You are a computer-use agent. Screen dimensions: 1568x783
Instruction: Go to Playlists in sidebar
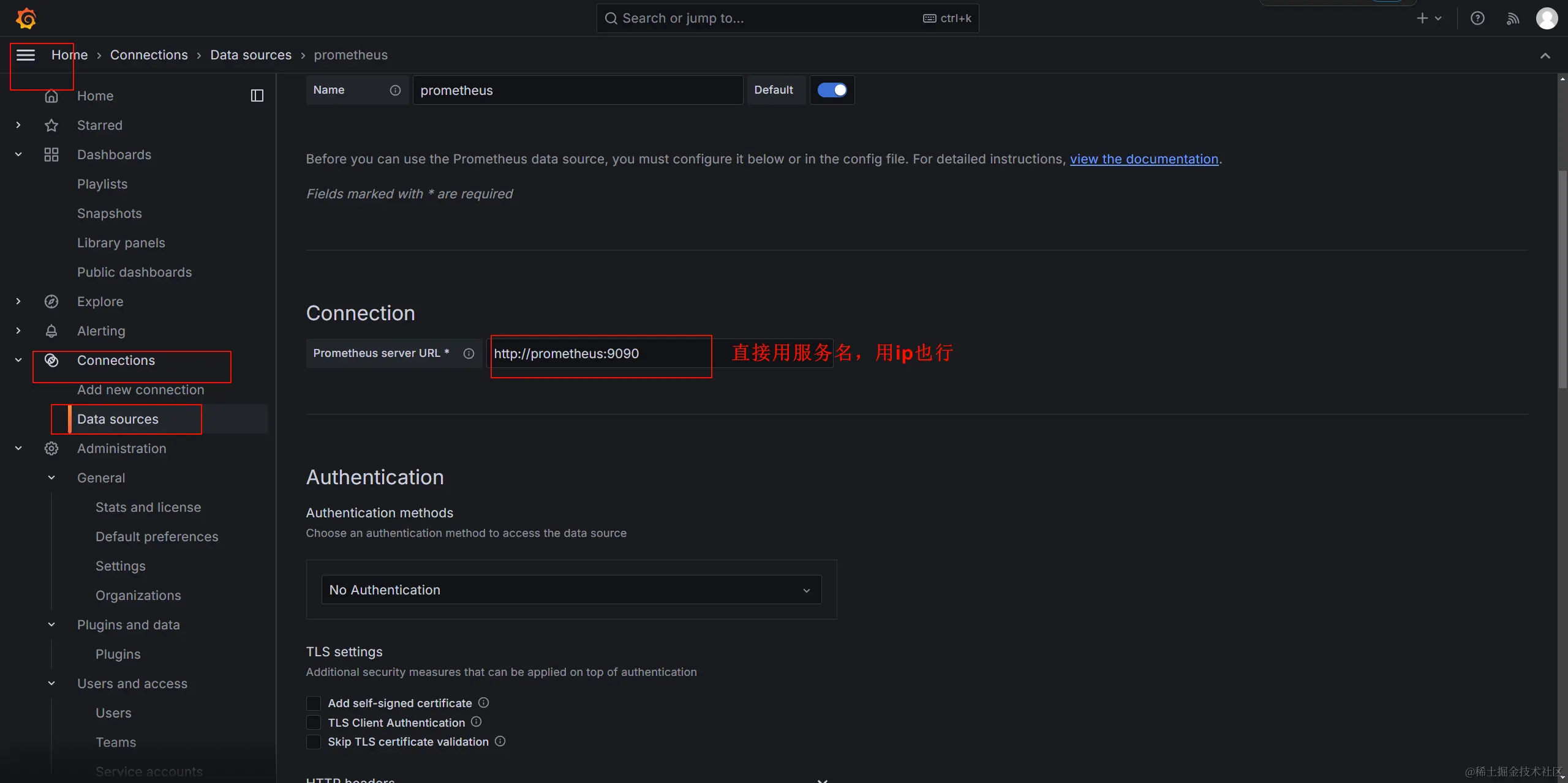click(102, 184)
